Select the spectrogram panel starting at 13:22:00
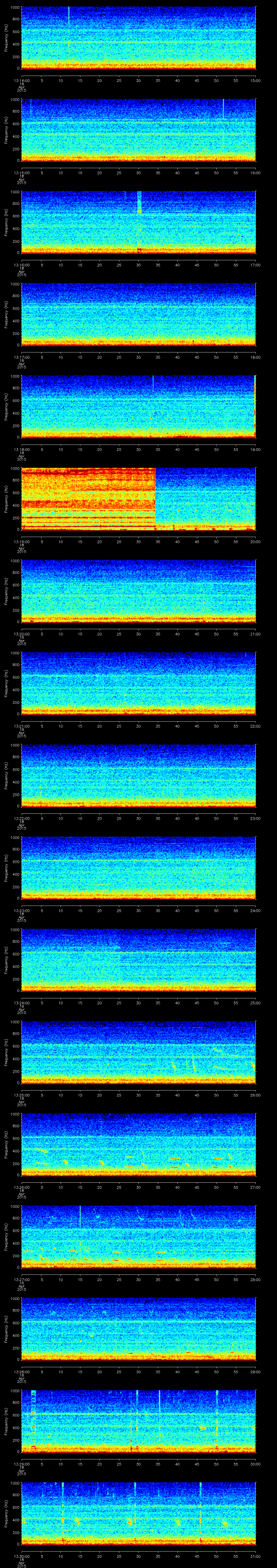Viewport: 277px width, 1568px height. coord(138,775)
